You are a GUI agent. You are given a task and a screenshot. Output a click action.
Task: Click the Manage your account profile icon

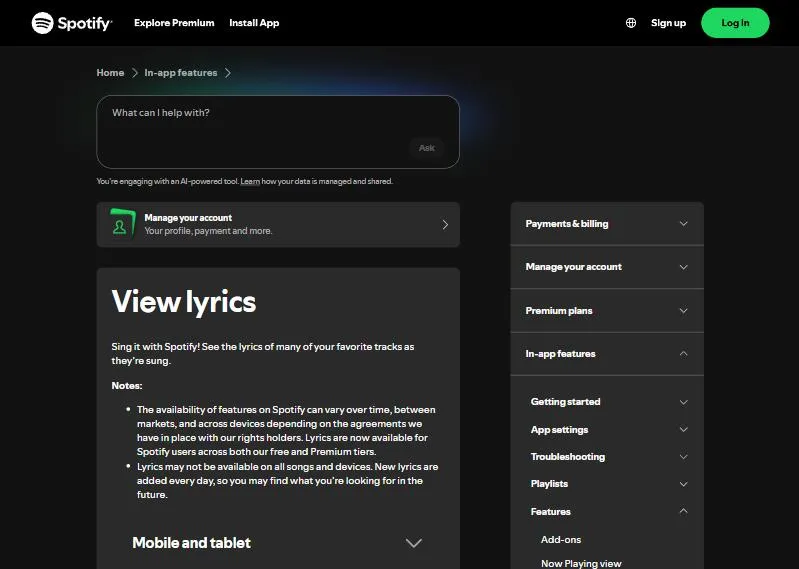tap(122, 224)
